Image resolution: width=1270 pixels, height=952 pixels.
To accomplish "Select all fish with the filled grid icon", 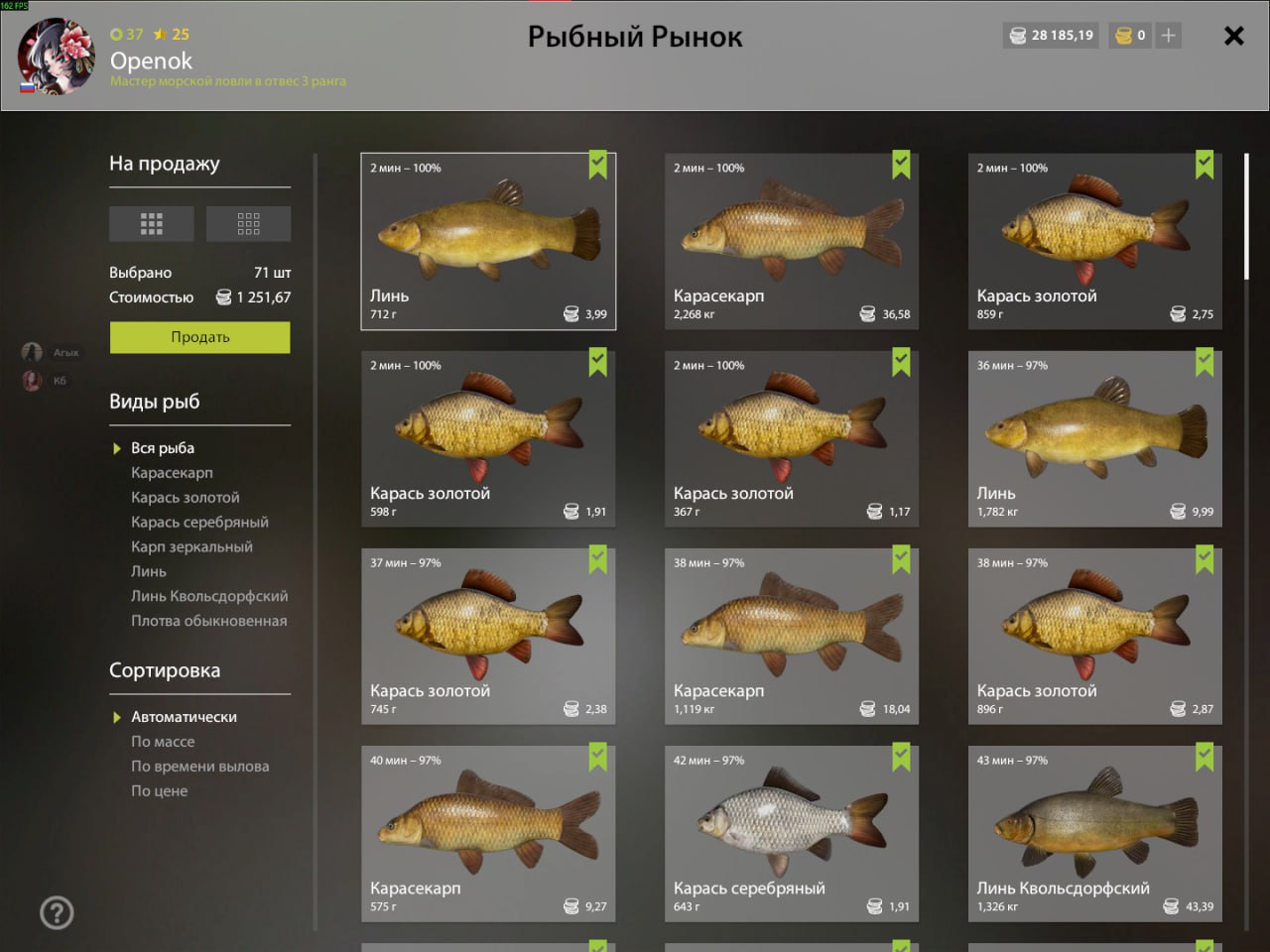I will (x=151, y=224).
